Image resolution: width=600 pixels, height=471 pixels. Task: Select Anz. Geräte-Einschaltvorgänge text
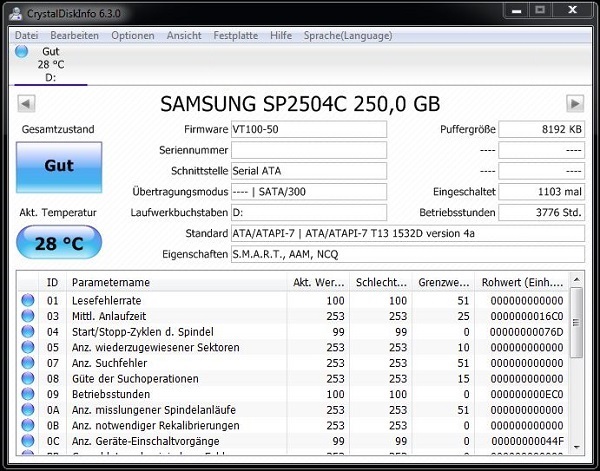tap(145, 441)
